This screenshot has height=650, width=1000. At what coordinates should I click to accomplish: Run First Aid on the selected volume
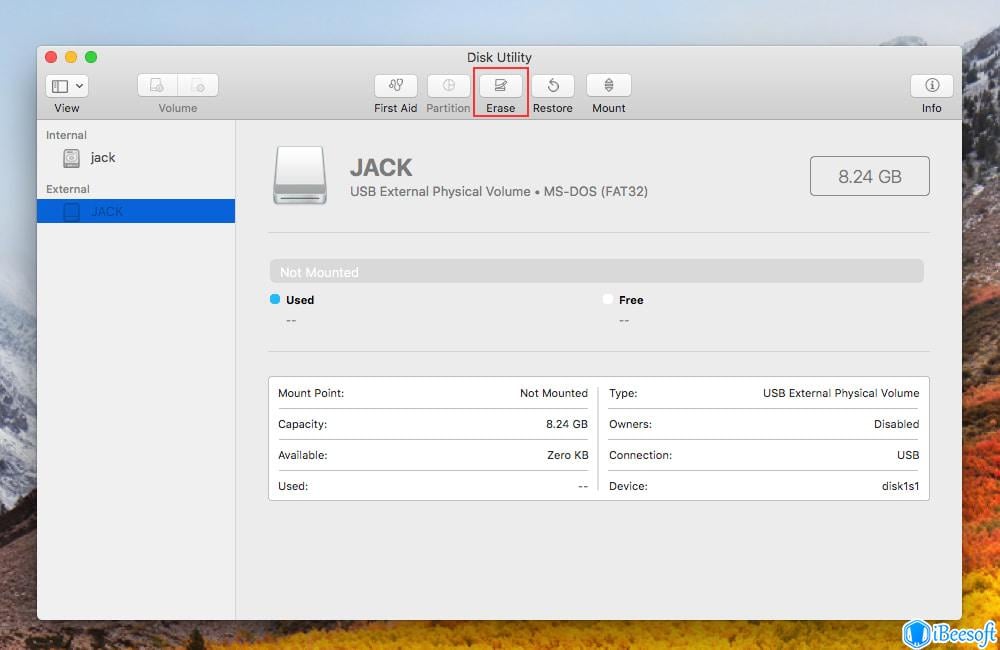click(395, 86)
